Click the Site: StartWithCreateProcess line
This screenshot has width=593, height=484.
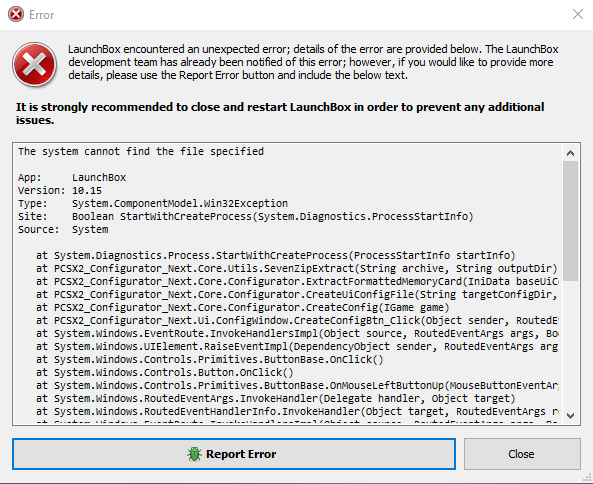245,216
